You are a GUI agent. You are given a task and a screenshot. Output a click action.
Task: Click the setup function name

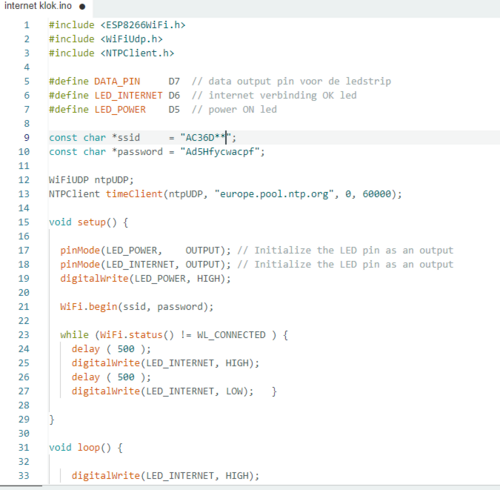coord(91,222)
